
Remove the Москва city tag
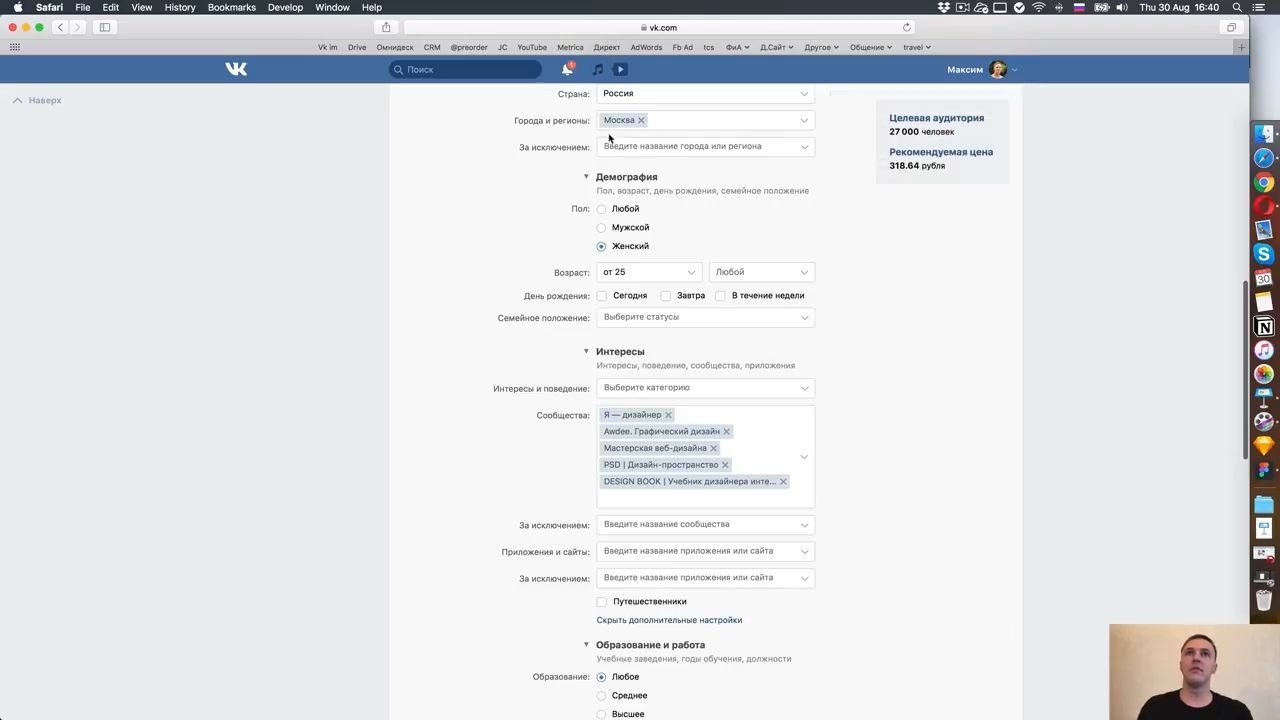[x=641, y=120]
